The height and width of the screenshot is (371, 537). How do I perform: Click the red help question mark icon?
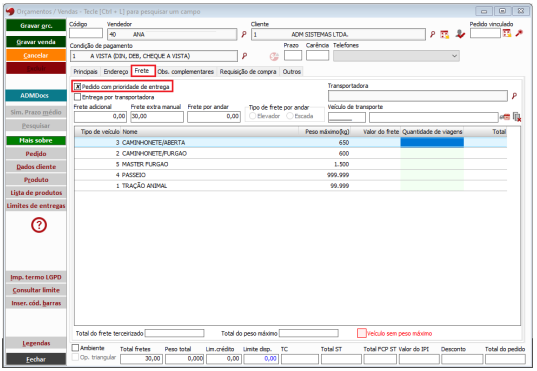point(39,225)
